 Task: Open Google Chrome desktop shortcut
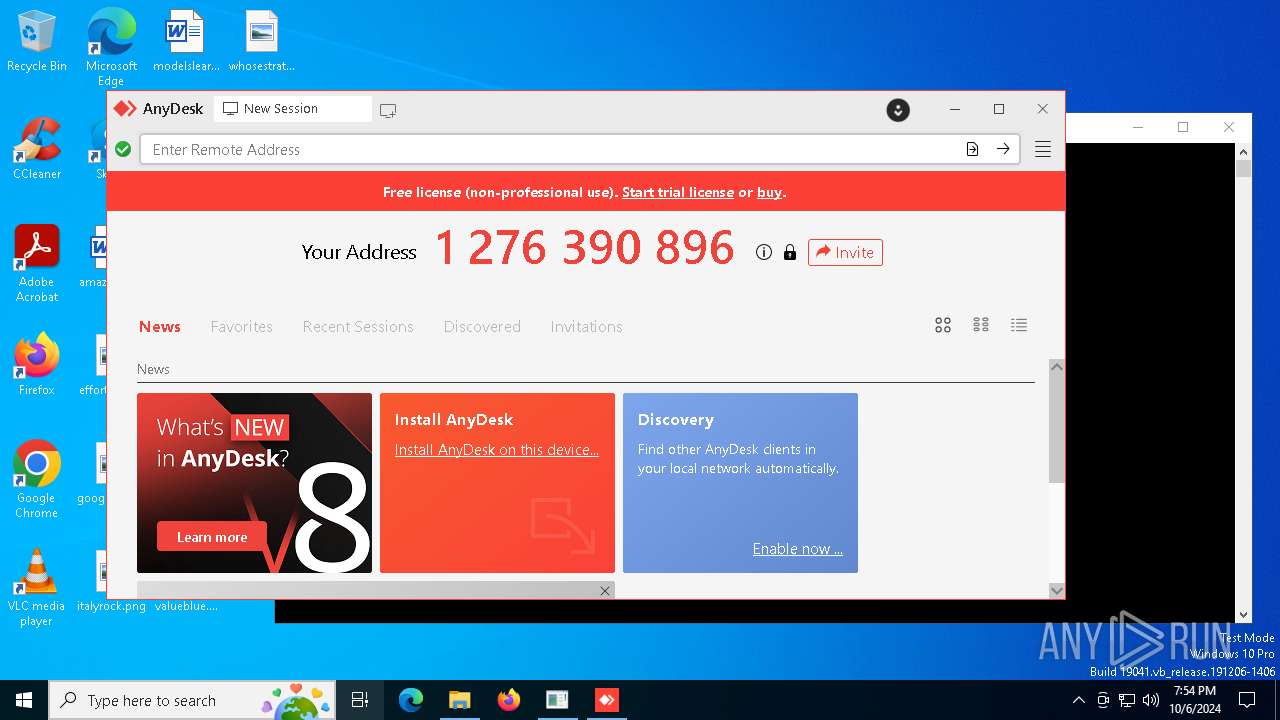click(37, 479)
